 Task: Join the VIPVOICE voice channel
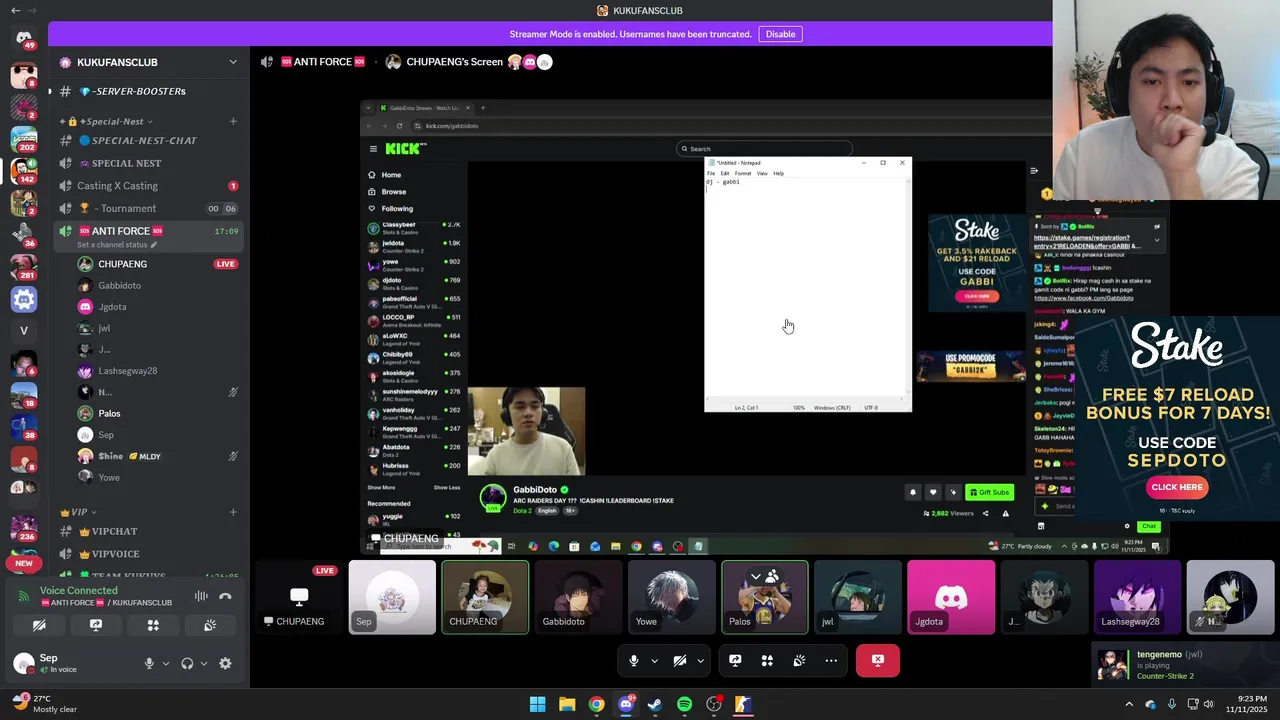[x=150, y=554]
